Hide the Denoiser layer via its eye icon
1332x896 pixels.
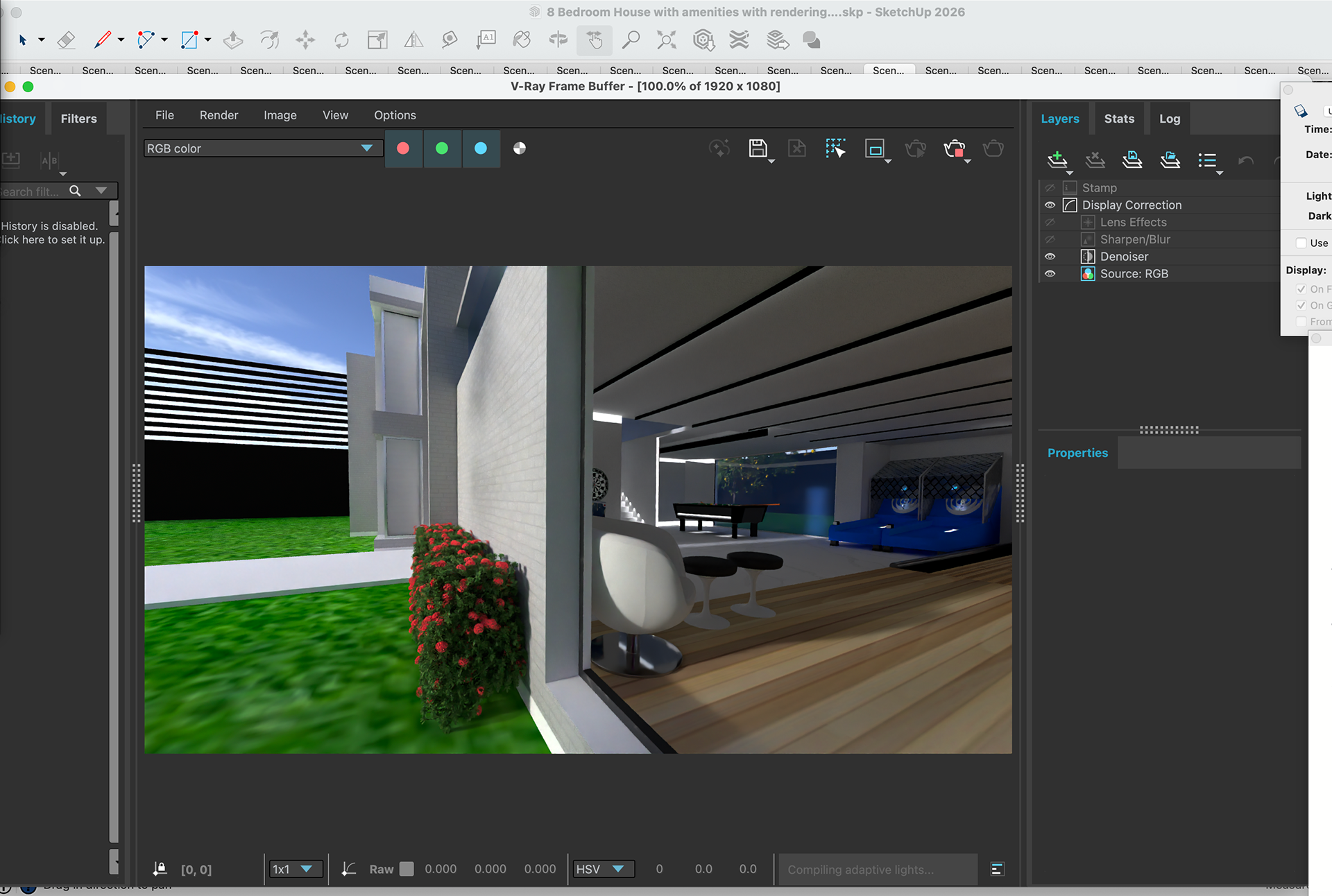pos(1050,257)
